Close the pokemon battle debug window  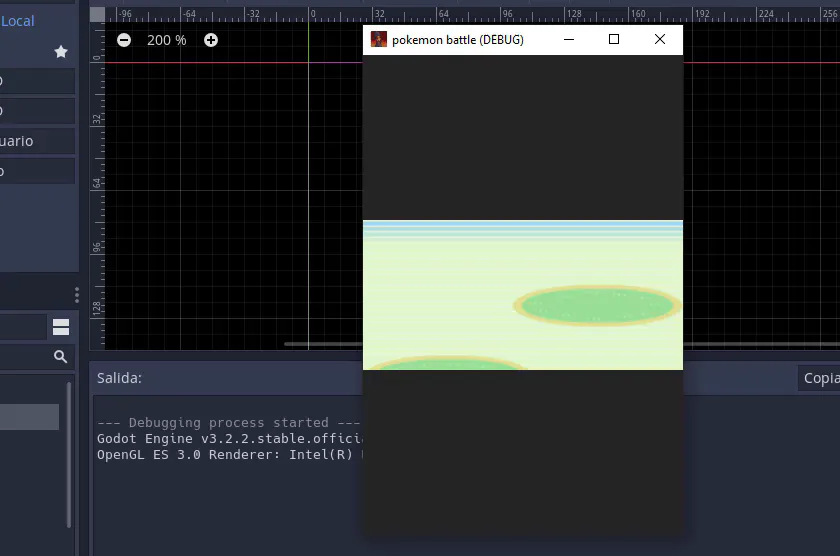[x=660, y=40]
